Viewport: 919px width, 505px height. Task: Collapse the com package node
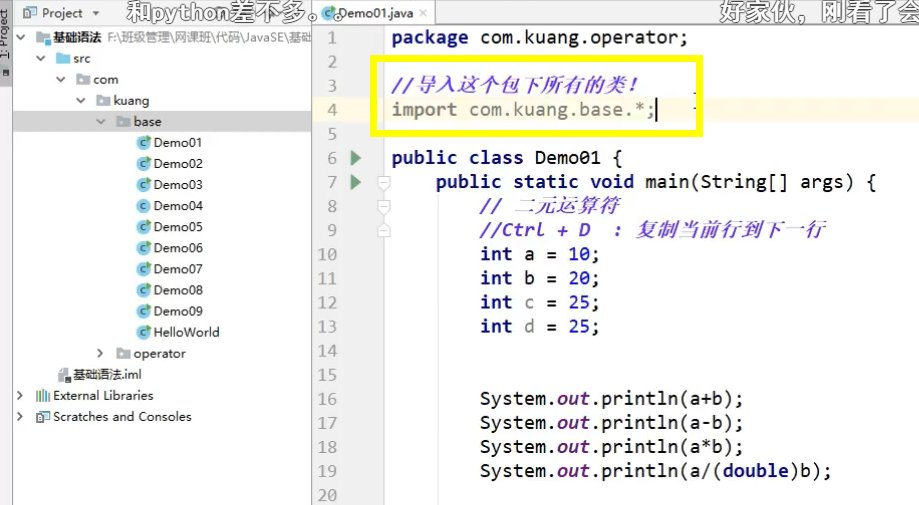click(61, 79)
